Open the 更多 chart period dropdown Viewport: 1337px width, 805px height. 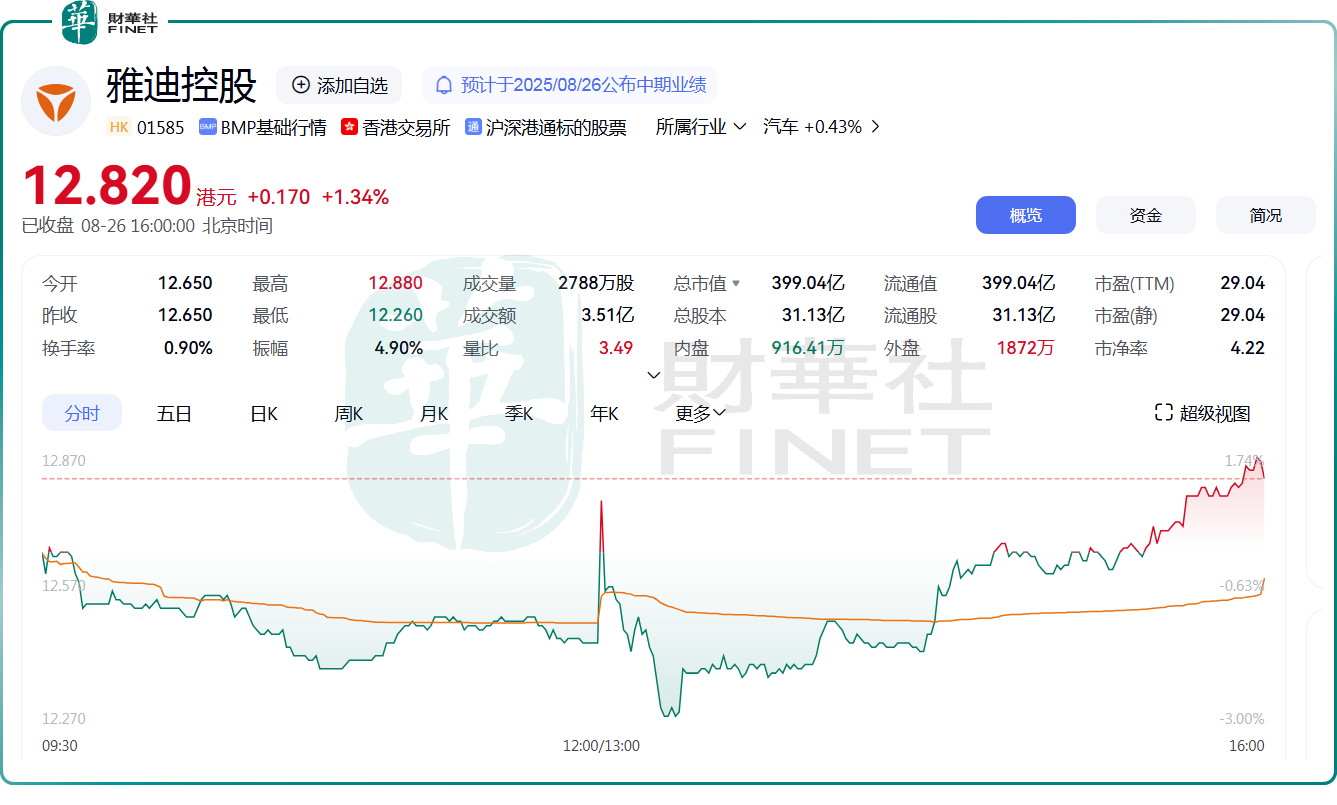(700, 413)
